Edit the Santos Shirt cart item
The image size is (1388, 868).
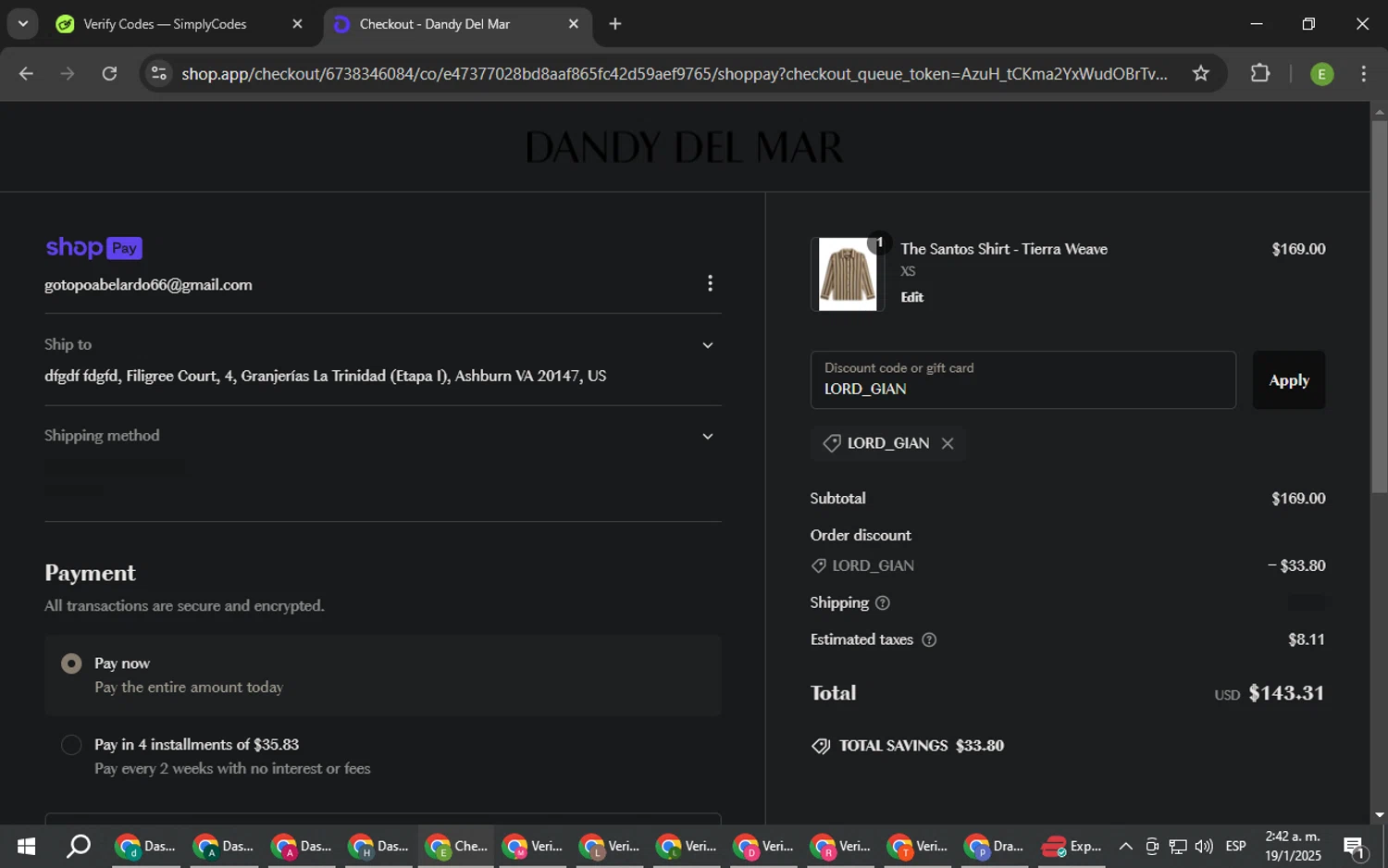[x=912, y=297]
